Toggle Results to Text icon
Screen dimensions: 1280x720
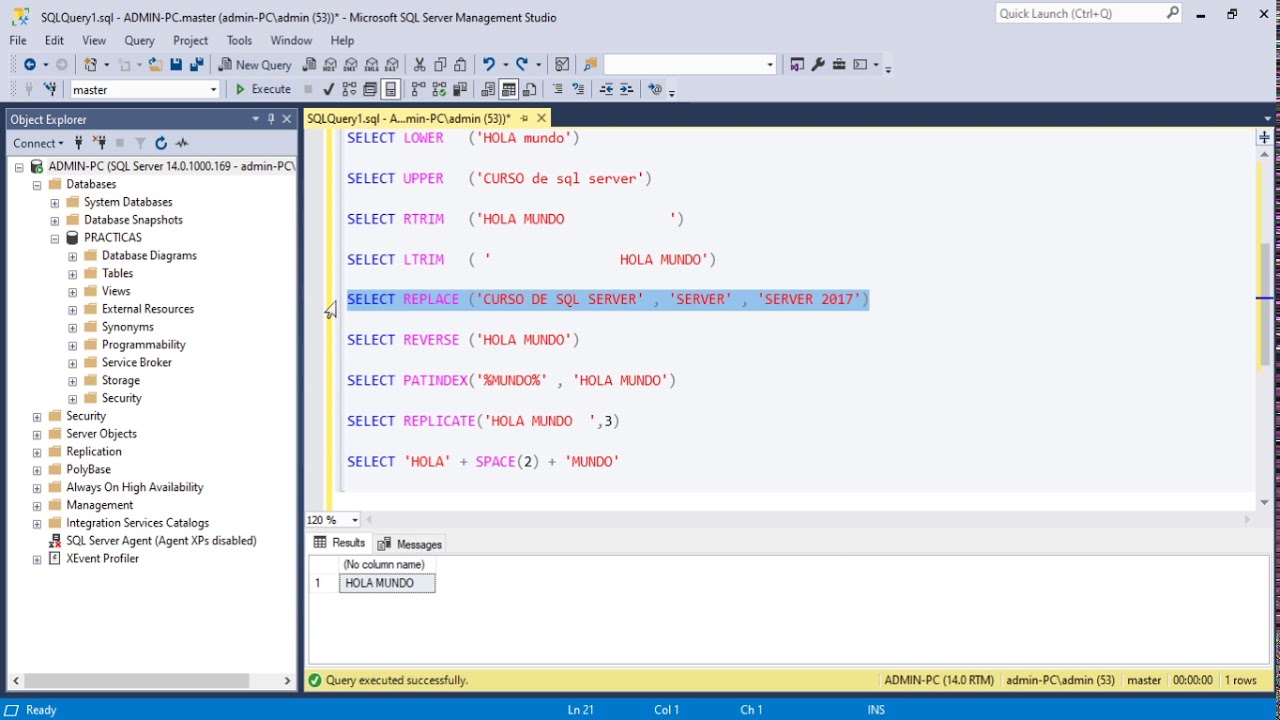[488, 89]
